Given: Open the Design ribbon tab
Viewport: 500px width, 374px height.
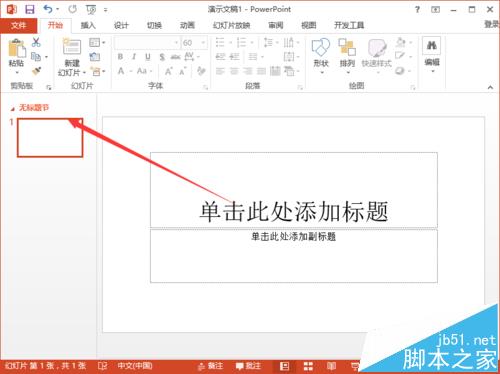Looking at the screenshot, I should pos(121,25).
